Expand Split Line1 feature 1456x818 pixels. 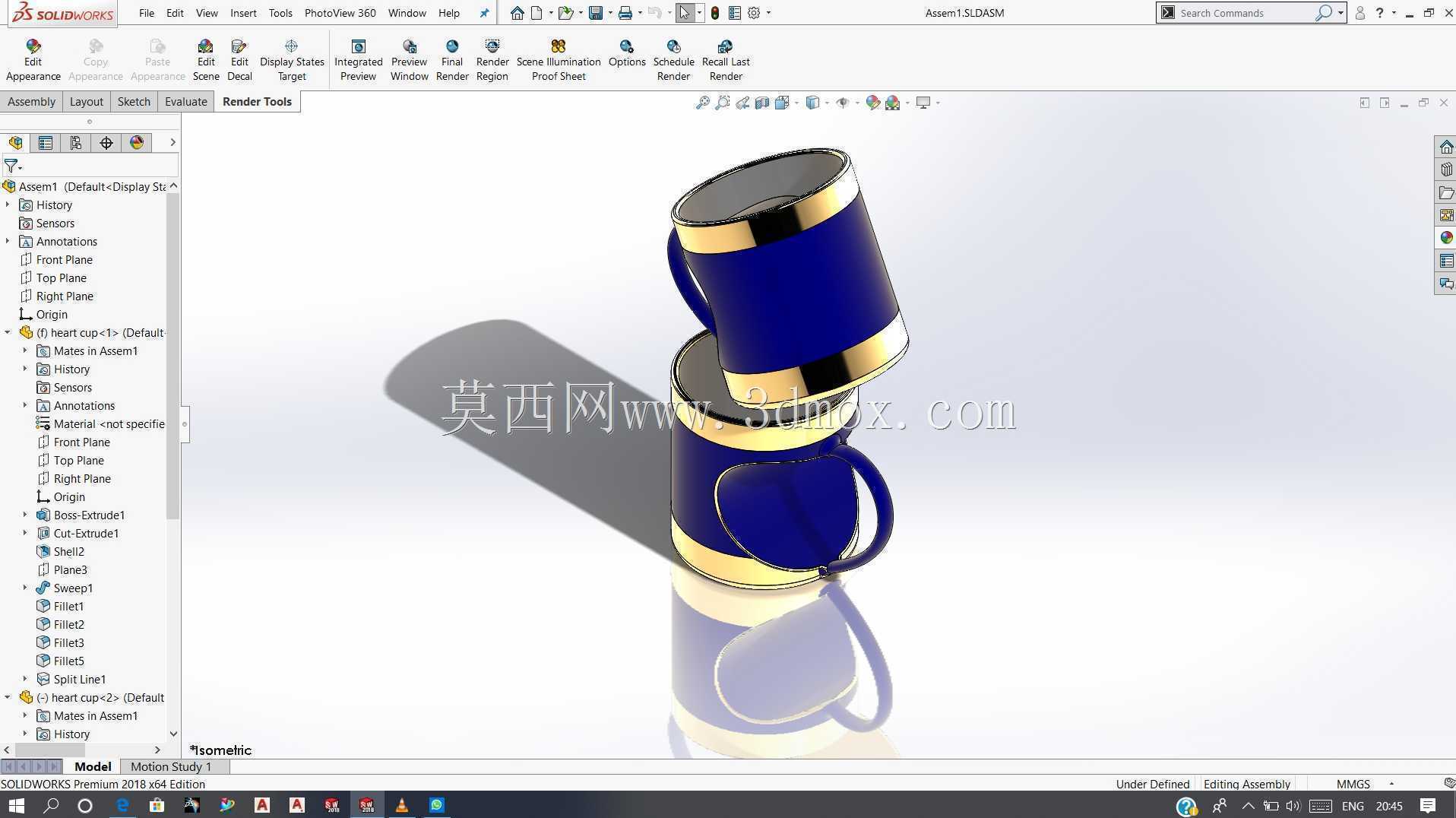click(24, 679)
